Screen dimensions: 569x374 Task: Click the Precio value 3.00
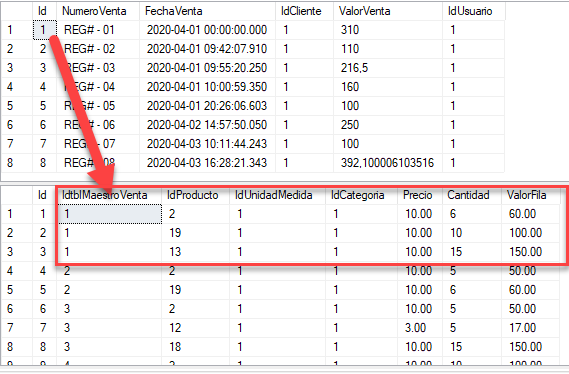tap(420, 328)
